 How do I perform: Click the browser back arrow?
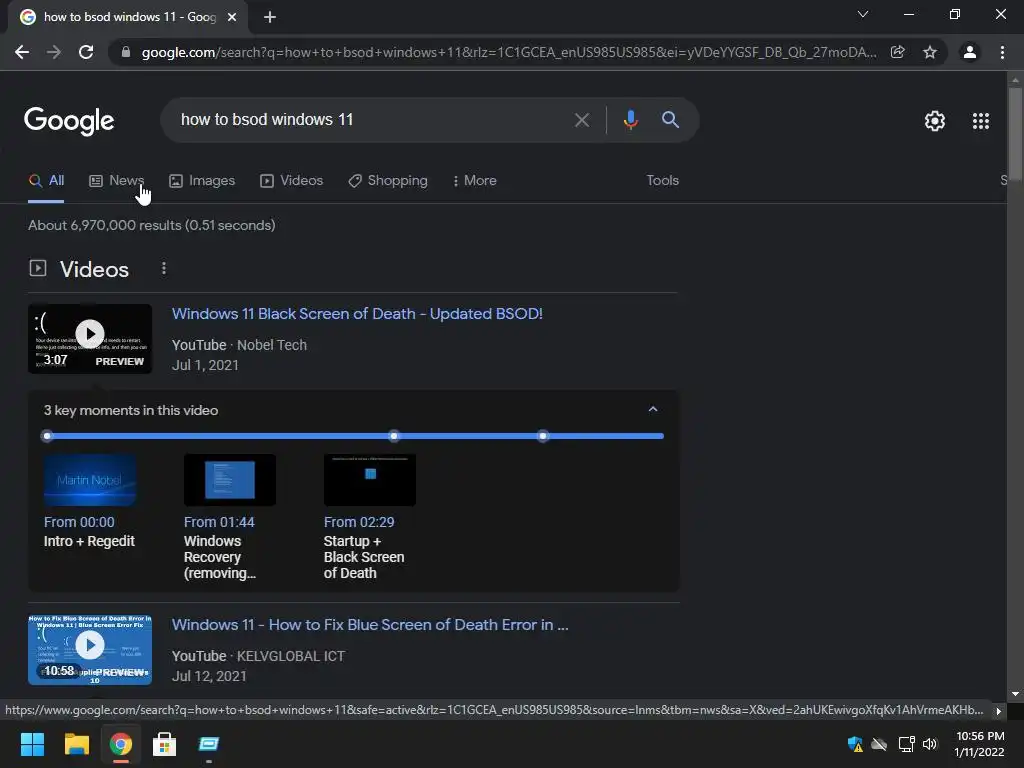click(x=22, y=52)
